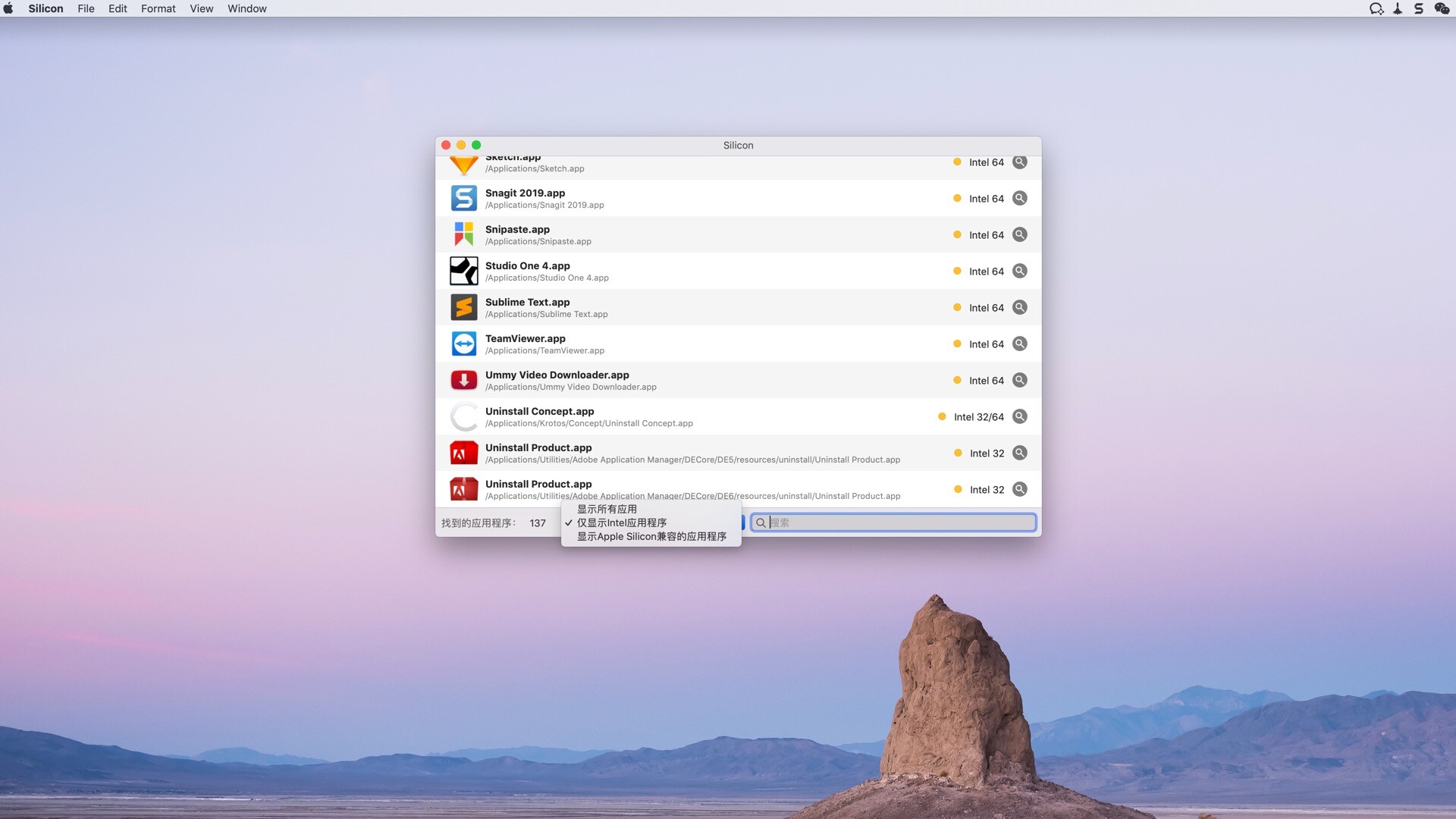Minimize the Silicon window
1456x819 pixels.
[461, 145]
